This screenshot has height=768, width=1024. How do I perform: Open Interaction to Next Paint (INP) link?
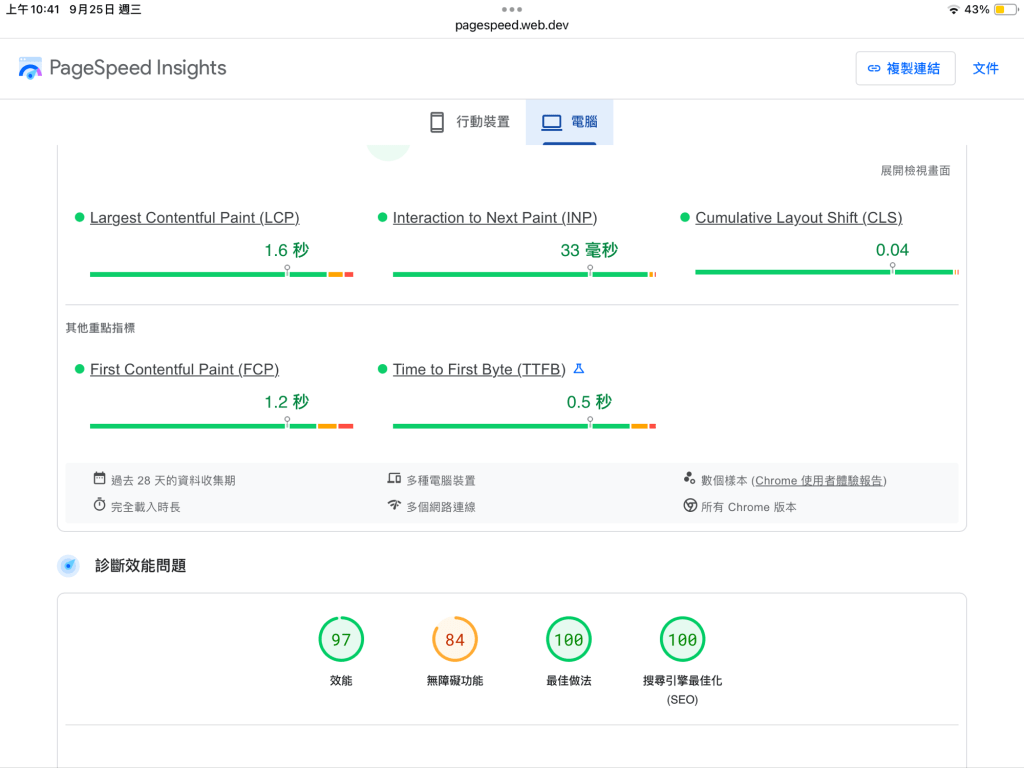pyautogui.click(x=494, y=218)
